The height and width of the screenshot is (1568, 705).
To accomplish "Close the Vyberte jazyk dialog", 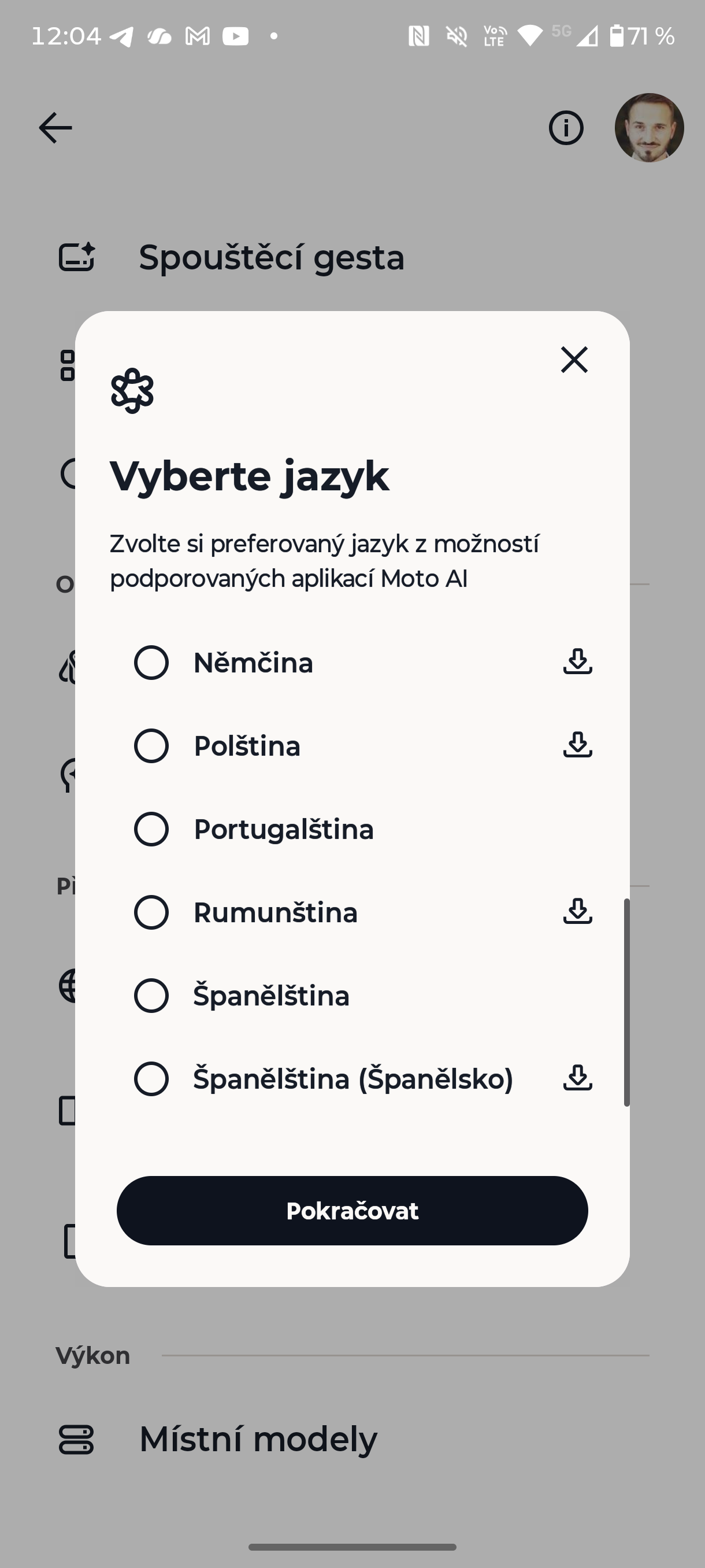I will (574, 360).
